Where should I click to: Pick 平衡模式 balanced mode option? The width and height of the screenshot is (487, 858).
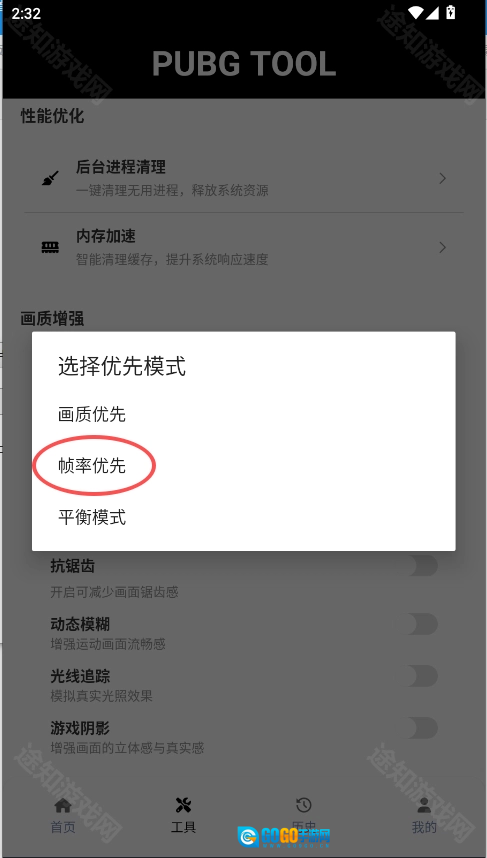tap(92, 517)
